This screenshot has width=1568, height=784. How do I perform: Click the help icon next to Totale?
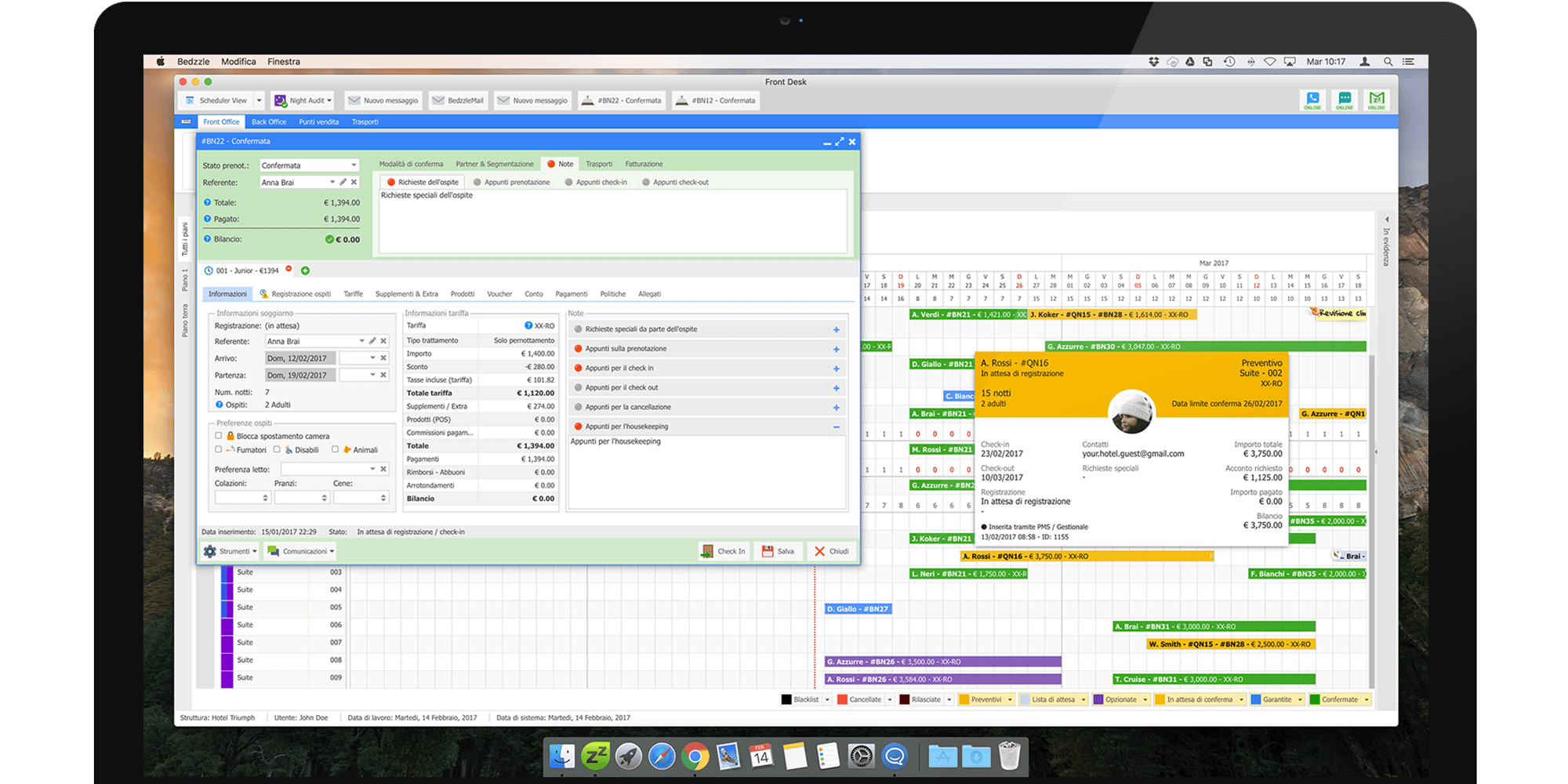pos(208,202)
